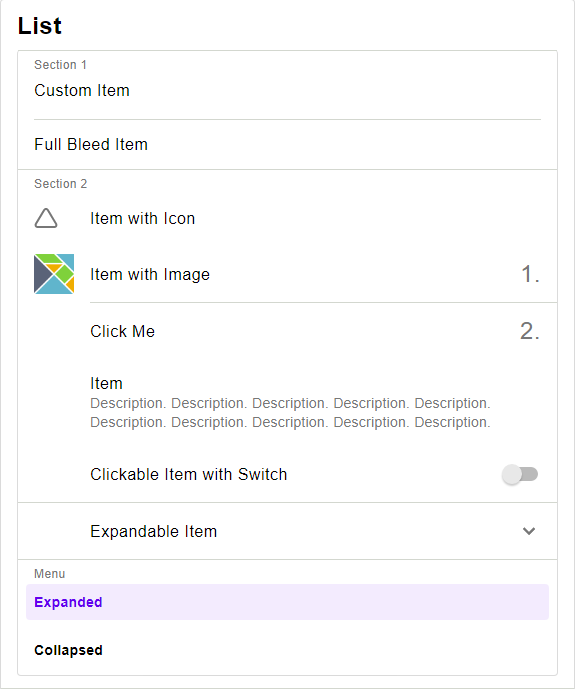Viewport: 575px width, 689px height.
Task: Click the number 2. badge beside Click Me
Action: click(x=530, y=331)
